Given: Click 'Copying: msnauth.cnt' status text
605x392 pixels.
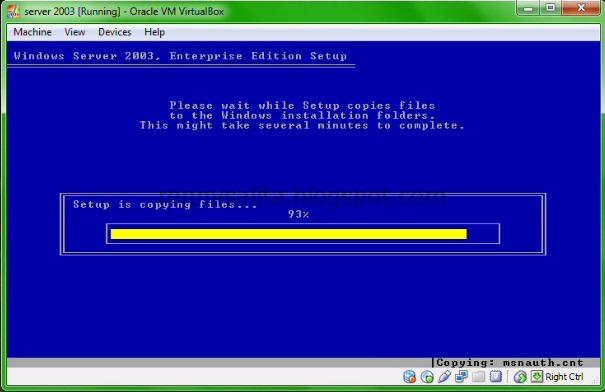Looking at the screenshot, I should pyautogui.click(x=510, y=363).
